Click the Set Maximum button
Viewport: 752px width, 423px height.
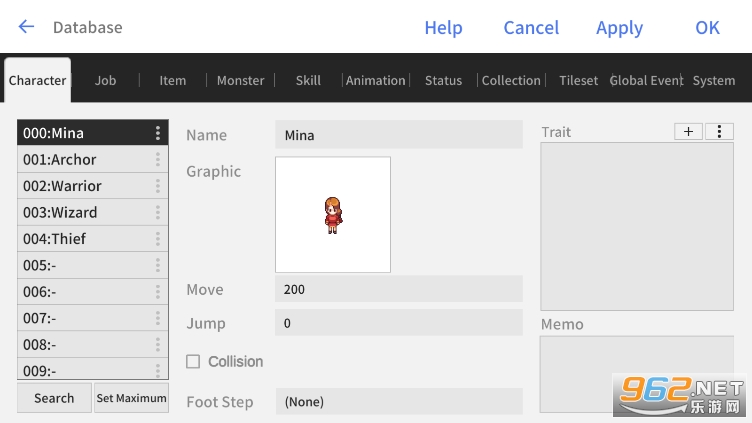click(131, 398)
